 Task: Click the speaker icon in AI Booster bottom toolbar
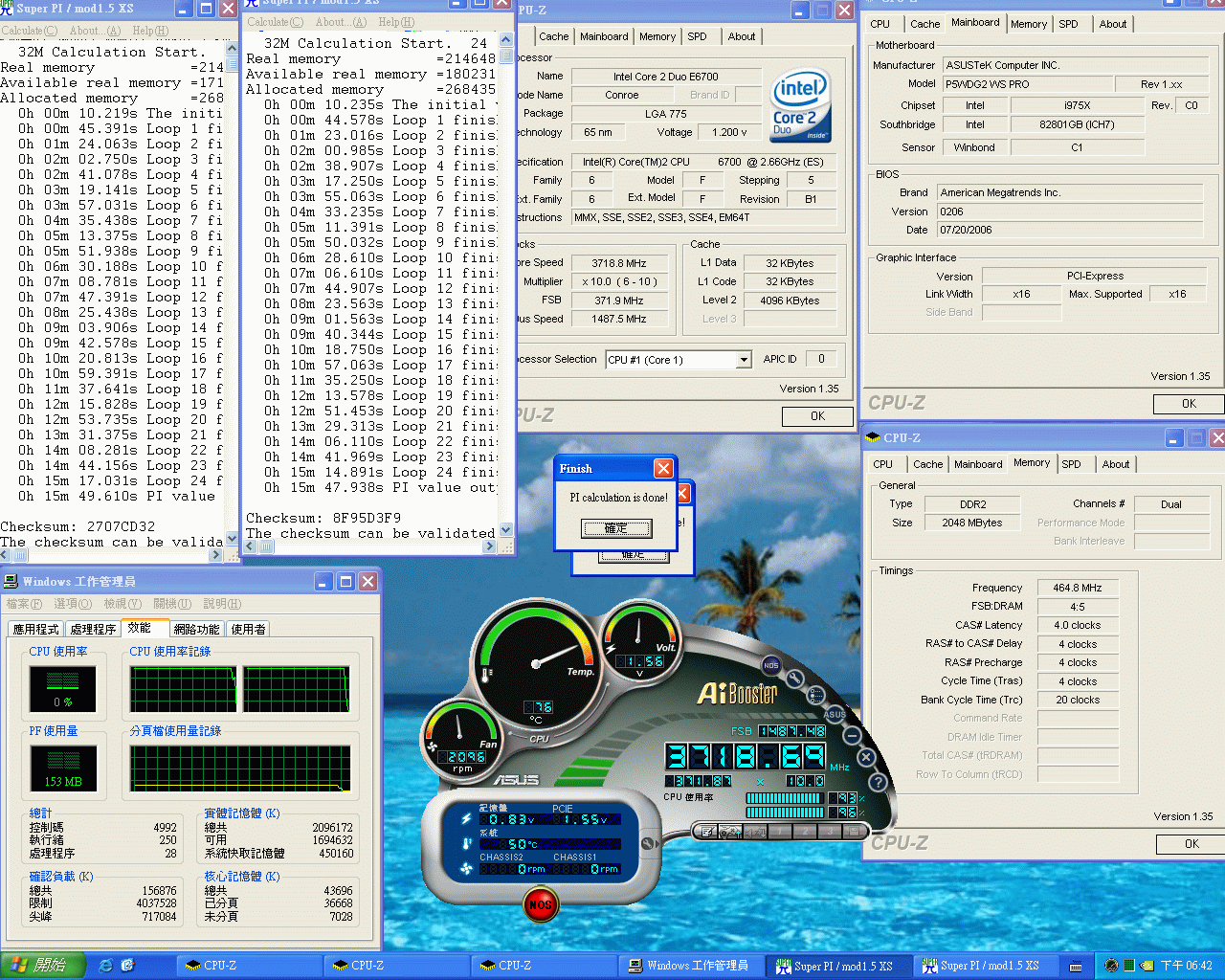tap(756, 832)
